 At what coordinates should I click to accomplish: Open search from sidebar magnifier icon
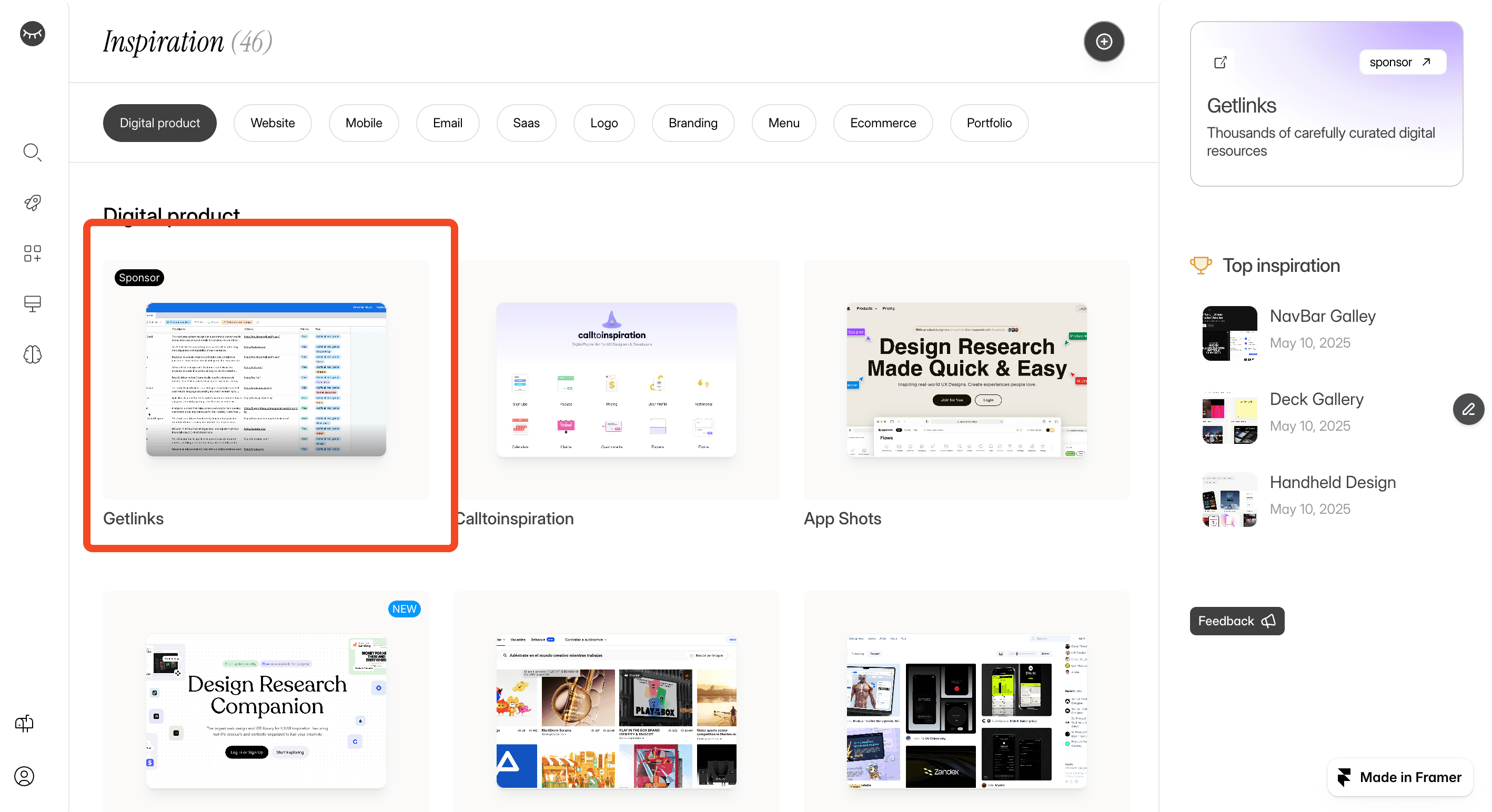(x=33, y=153)
